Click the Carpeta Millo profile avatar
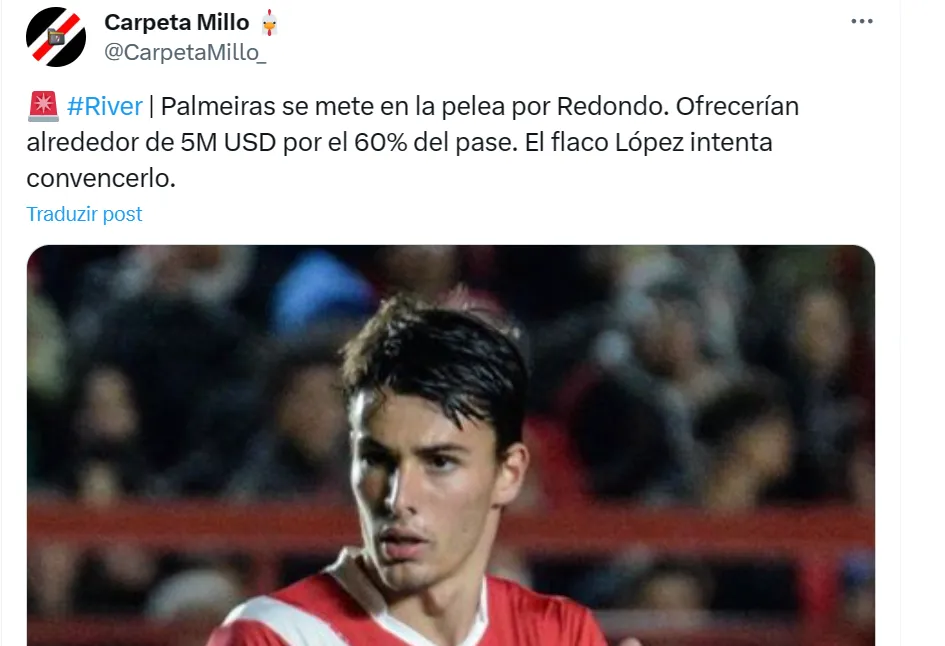Screen dimensions: 945x646 [x=56, y=37]
